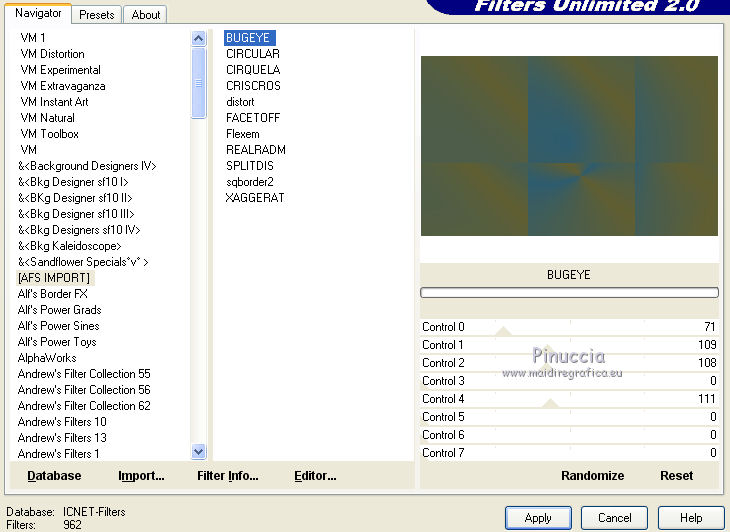Click the category list scroll up arrow
This screenshot has height=532, width=730.
point(198,38)
